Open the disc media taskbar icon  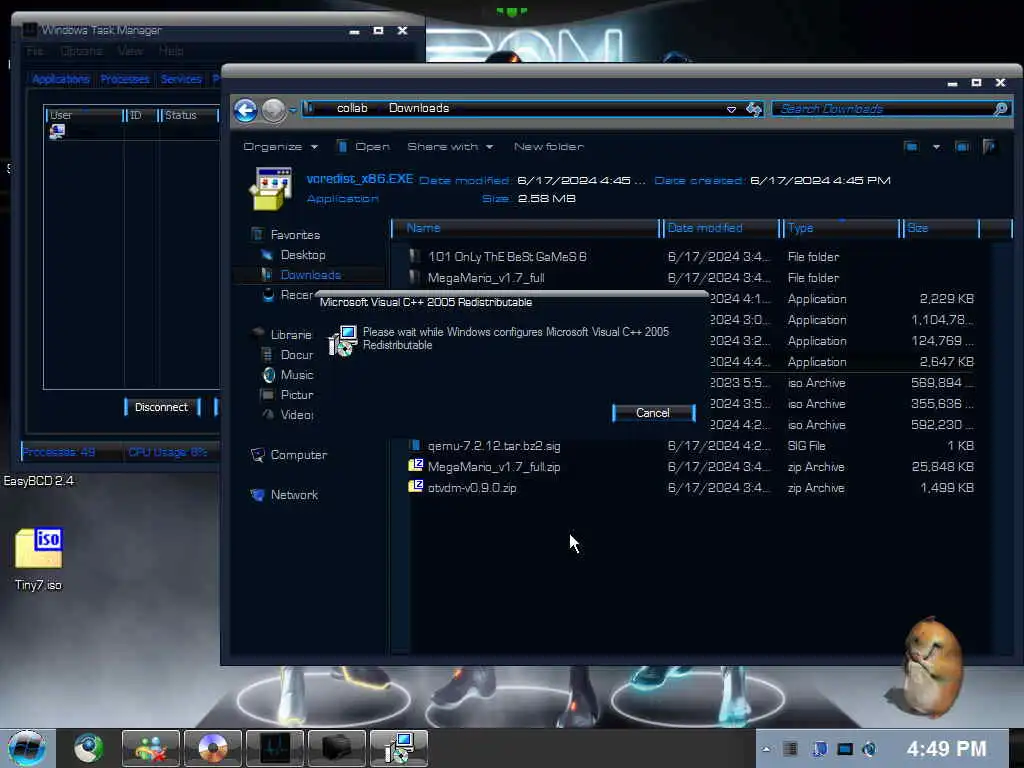[213, 748]
